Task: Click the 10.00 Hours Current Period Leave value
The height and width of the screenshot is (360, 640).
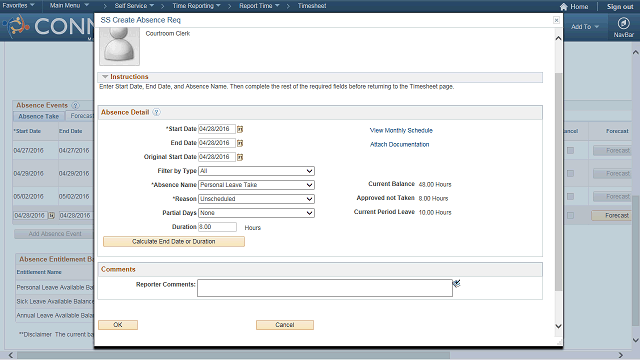Action: click(x=435, y=212)
